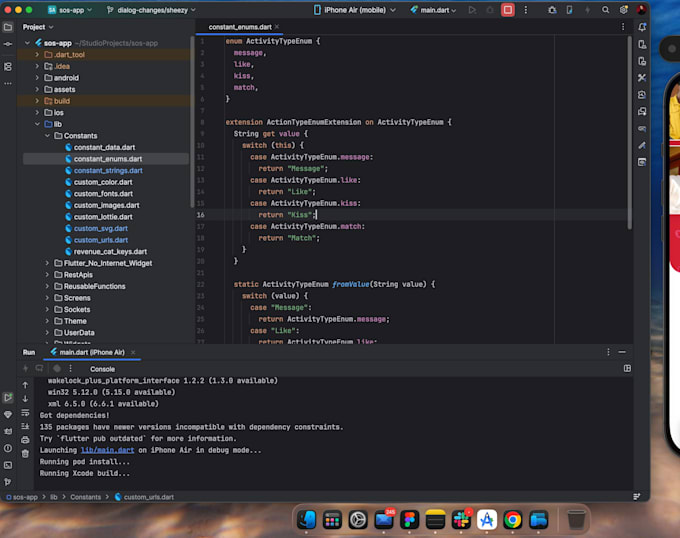Viewport: 680px width, 538px height.
Task: Open the Flutter Inspector wrench icon
Action: pos(642,78)
